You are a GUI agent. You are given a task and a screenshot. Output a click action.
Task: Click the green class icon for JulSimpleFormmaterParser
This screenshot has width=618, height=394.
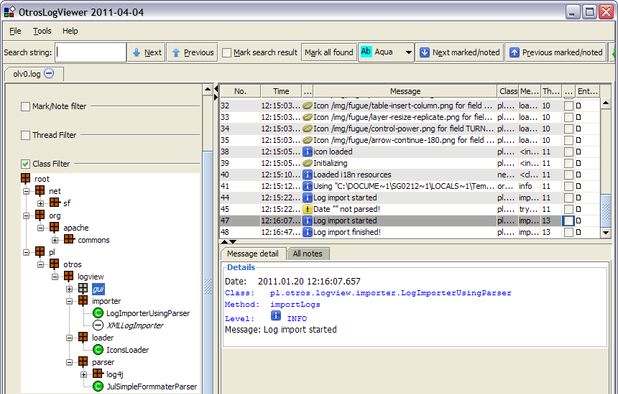tap(98, 387)
